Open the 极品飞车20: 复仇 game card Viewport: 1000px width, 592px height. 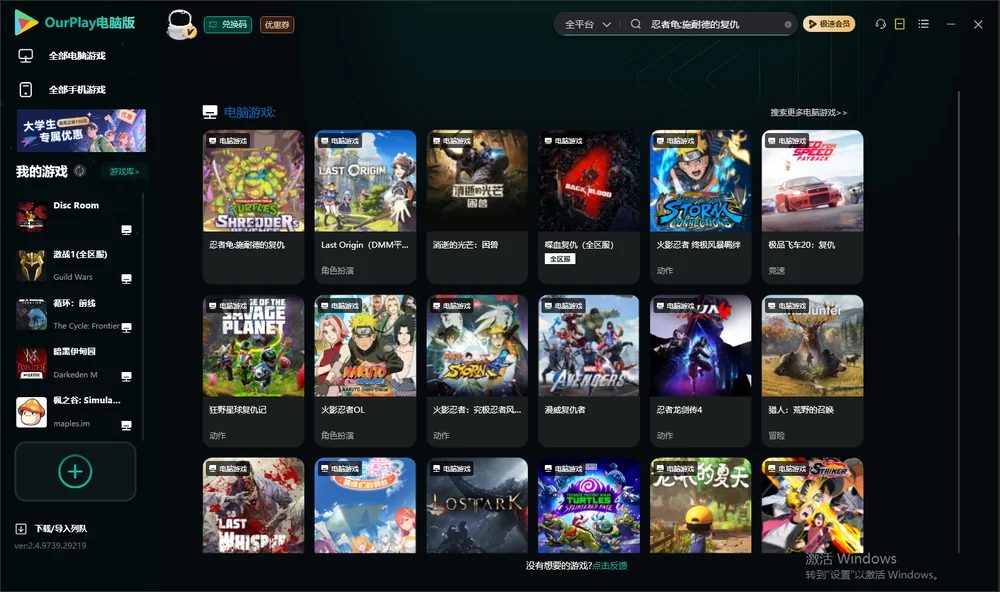point(812,207)
